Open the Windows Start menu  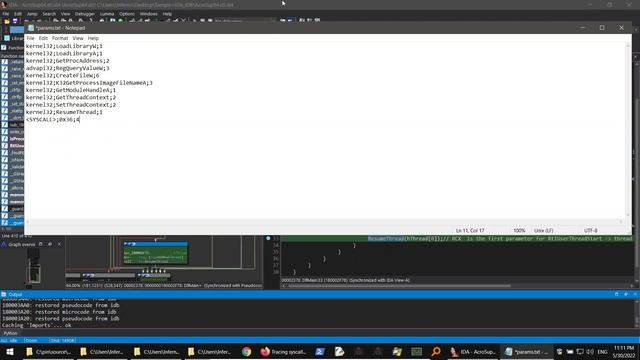coord(9,352)
